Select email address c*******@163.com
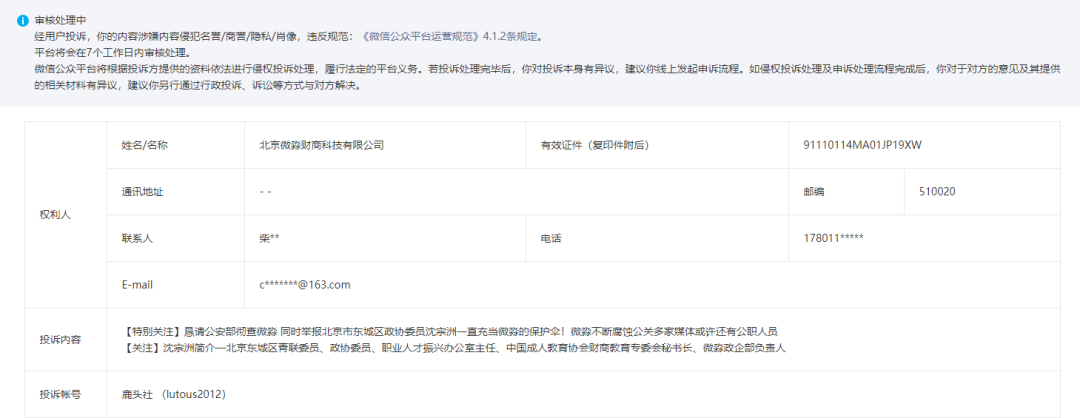1080x418 pixels. click(x=304, y=284)
